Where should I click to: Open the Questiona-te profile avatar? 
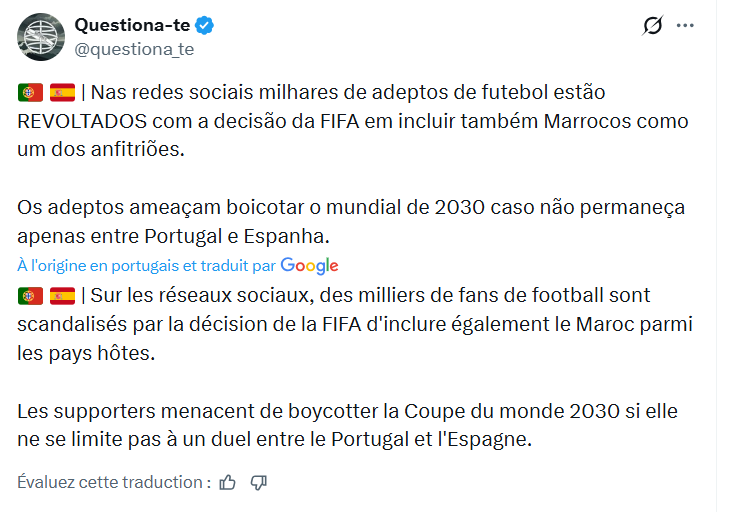coord(41,37)
